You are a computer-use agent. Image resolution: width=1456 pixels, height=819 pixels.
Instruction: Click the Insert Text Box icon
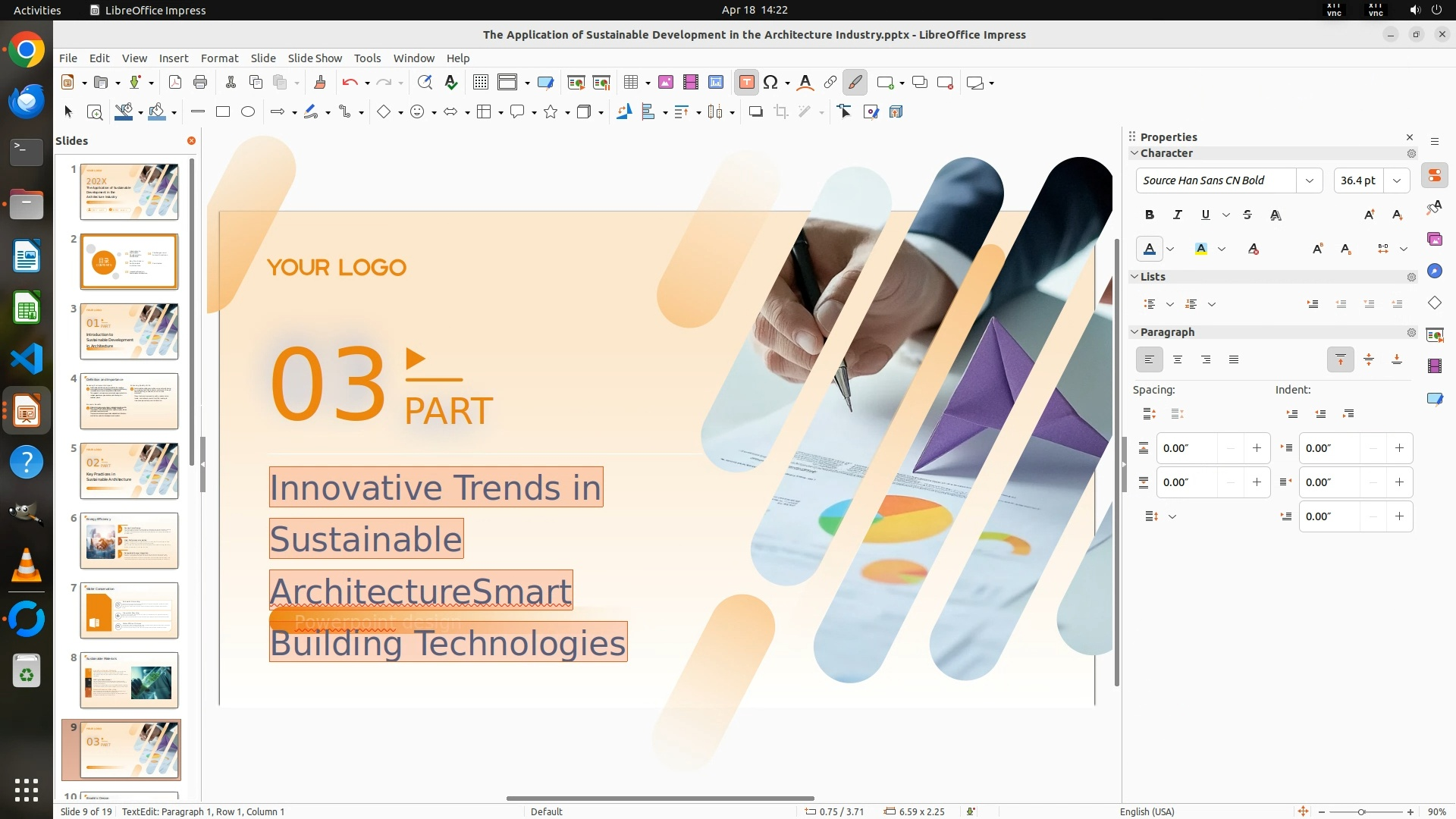[x=746, y=83]
